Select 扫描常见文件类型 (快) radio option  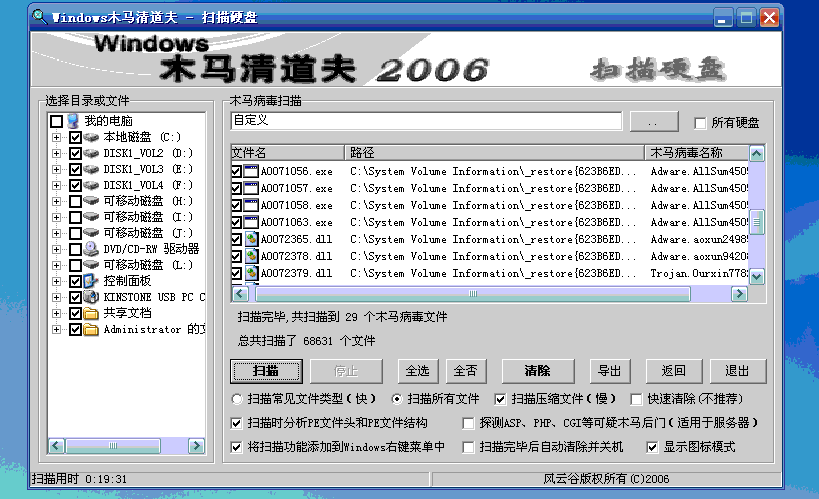237,399
